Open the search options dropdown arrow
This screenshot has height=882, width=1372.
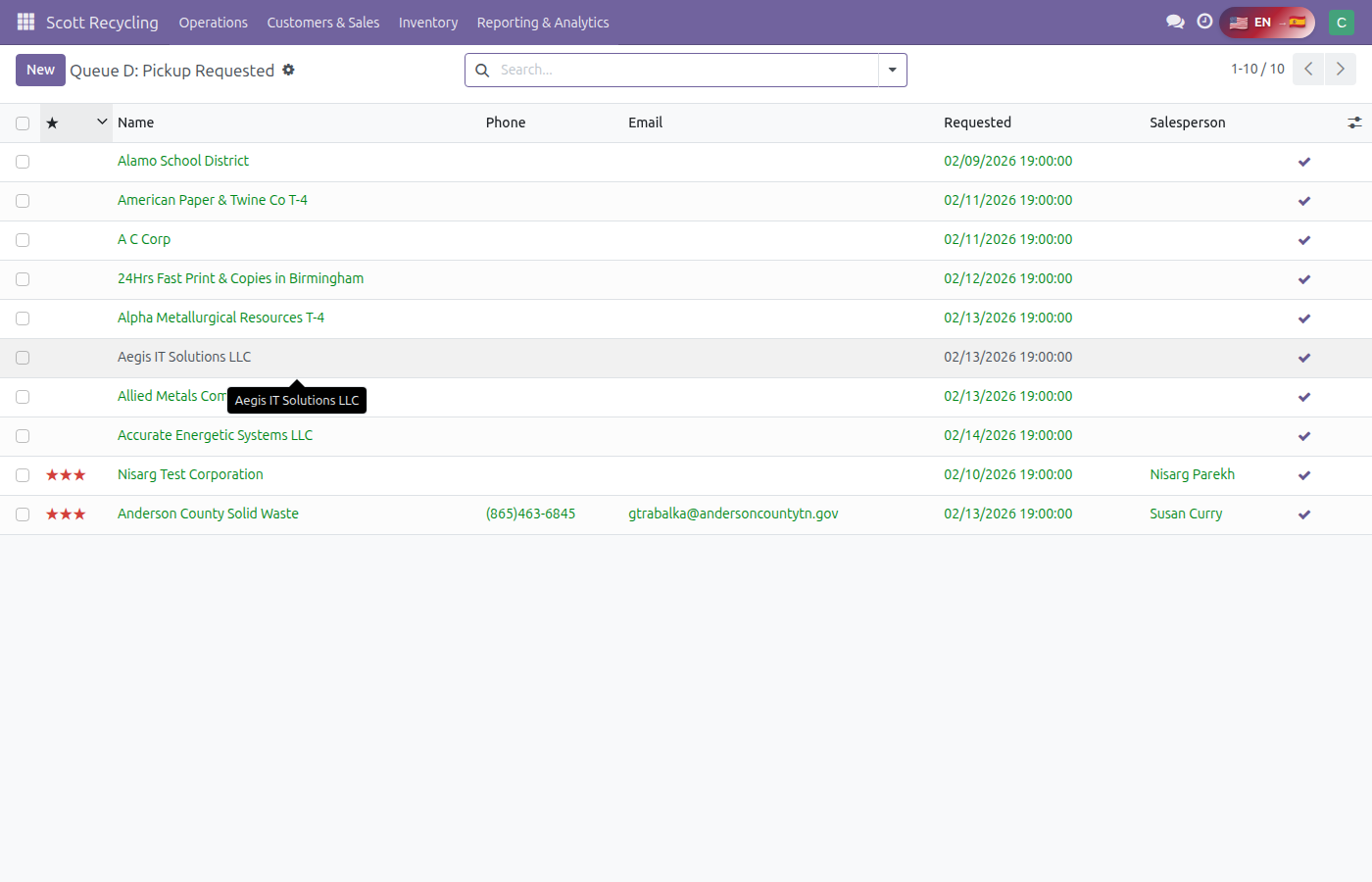tap(893, 70)
